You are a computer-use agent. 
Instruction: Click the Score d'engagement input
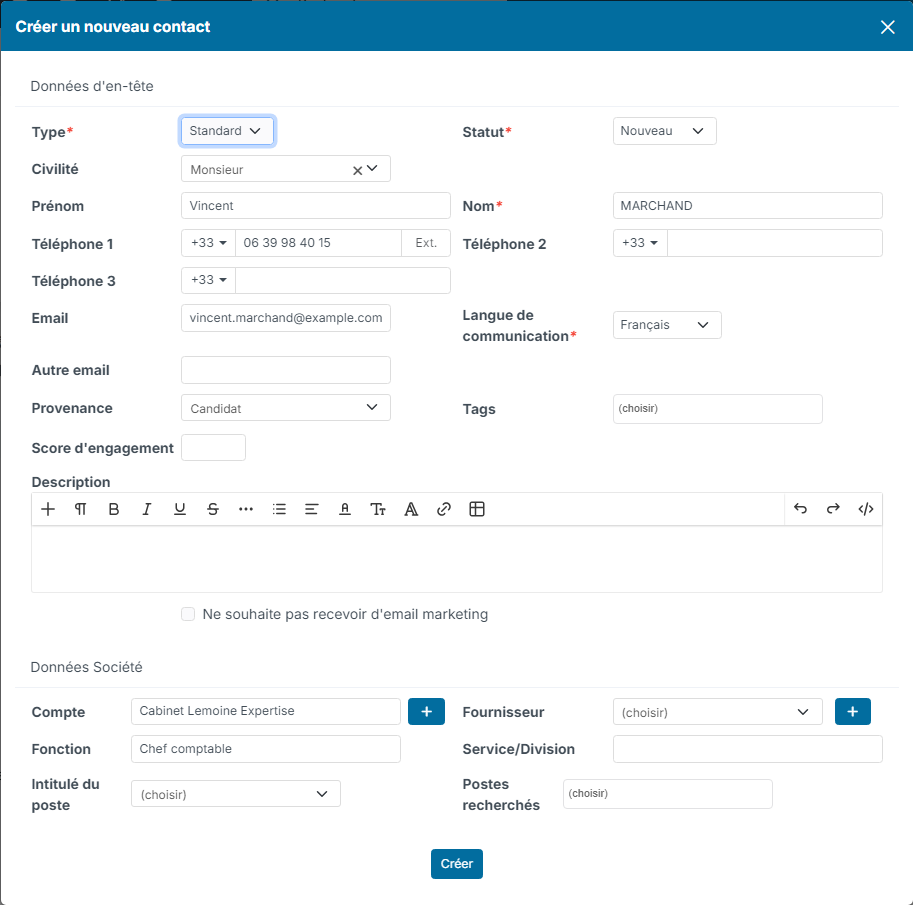point(213,447)
